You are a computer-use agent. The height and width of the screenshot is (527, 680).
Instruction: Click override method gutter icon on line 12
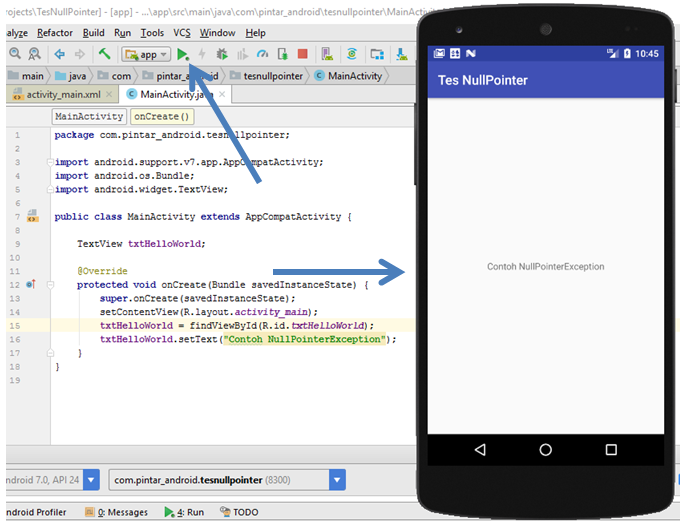pos(31,284)
